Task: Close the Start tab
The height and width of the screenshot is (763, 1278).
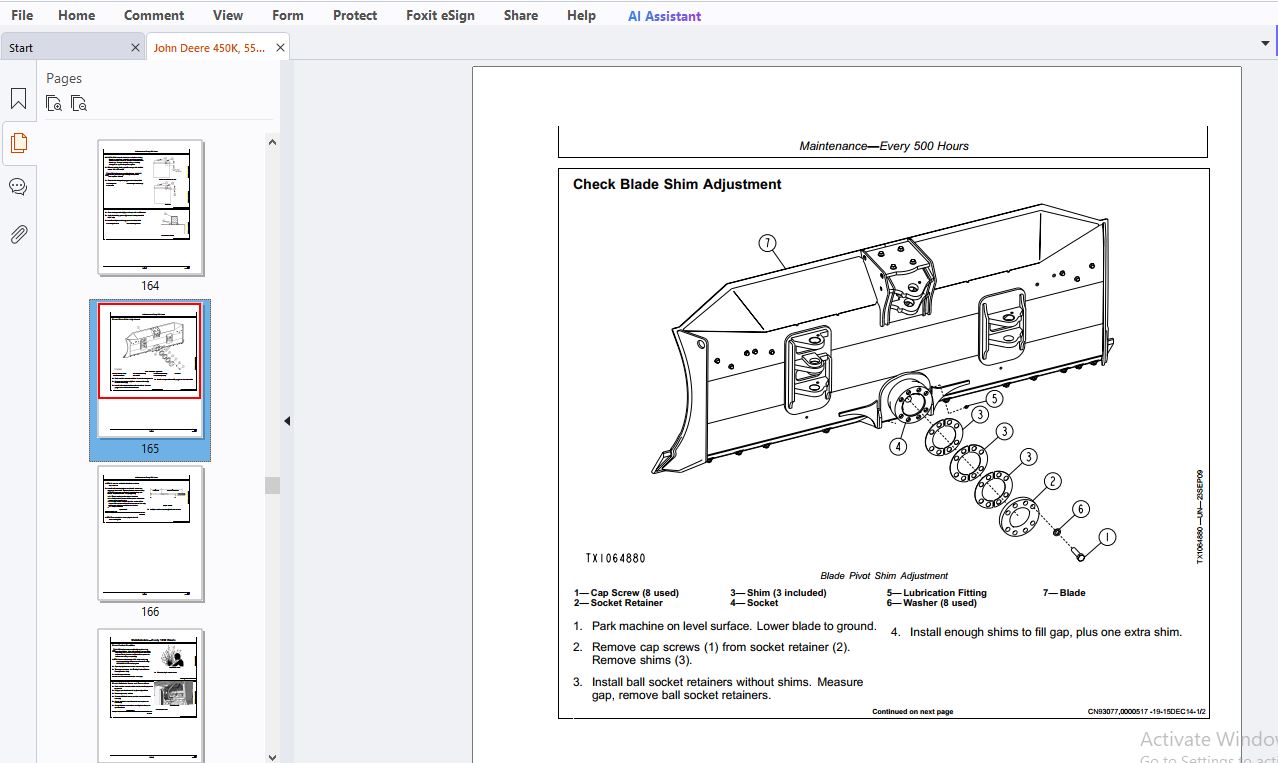Action: pyautogui.click(x=136, y=47)
